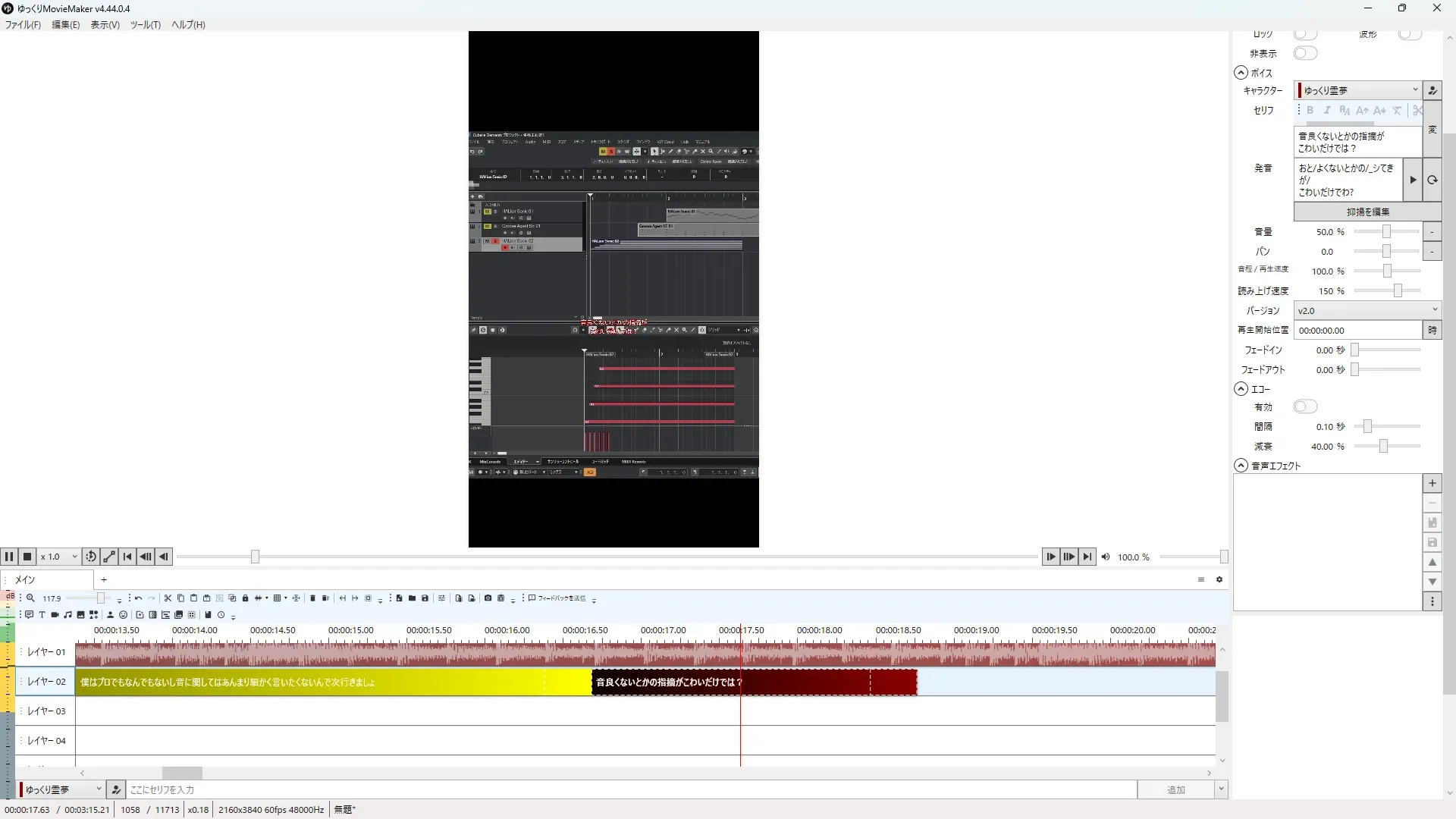The image size is (1456, 819).
Task: Click the 追加 button by the dialogue input
Action: pyautogui.click(x=1175, y=790)
